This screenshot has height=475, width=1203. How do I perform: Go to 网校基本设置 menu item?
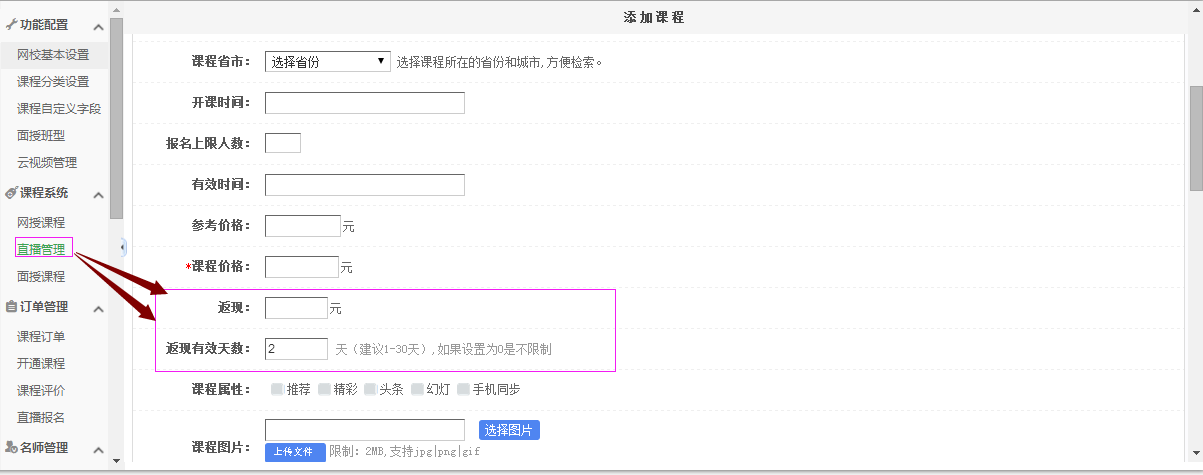(x=53, y=54)
